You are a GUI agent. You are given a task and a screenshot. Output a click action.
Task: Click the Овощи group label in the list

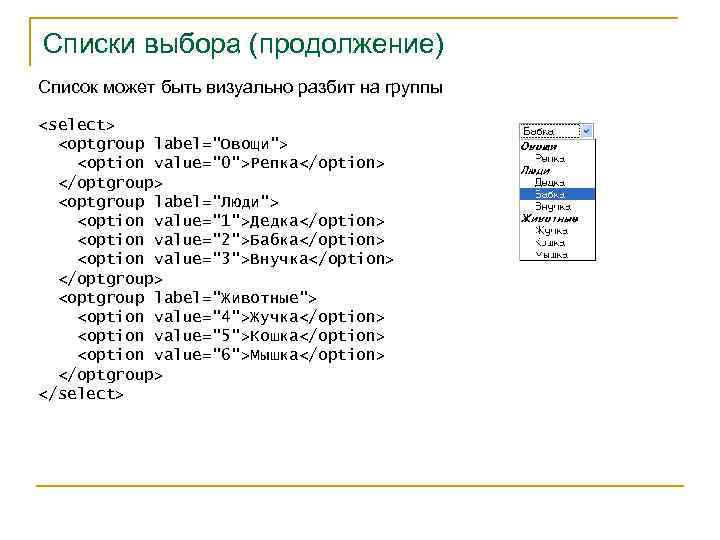(539, 146)
